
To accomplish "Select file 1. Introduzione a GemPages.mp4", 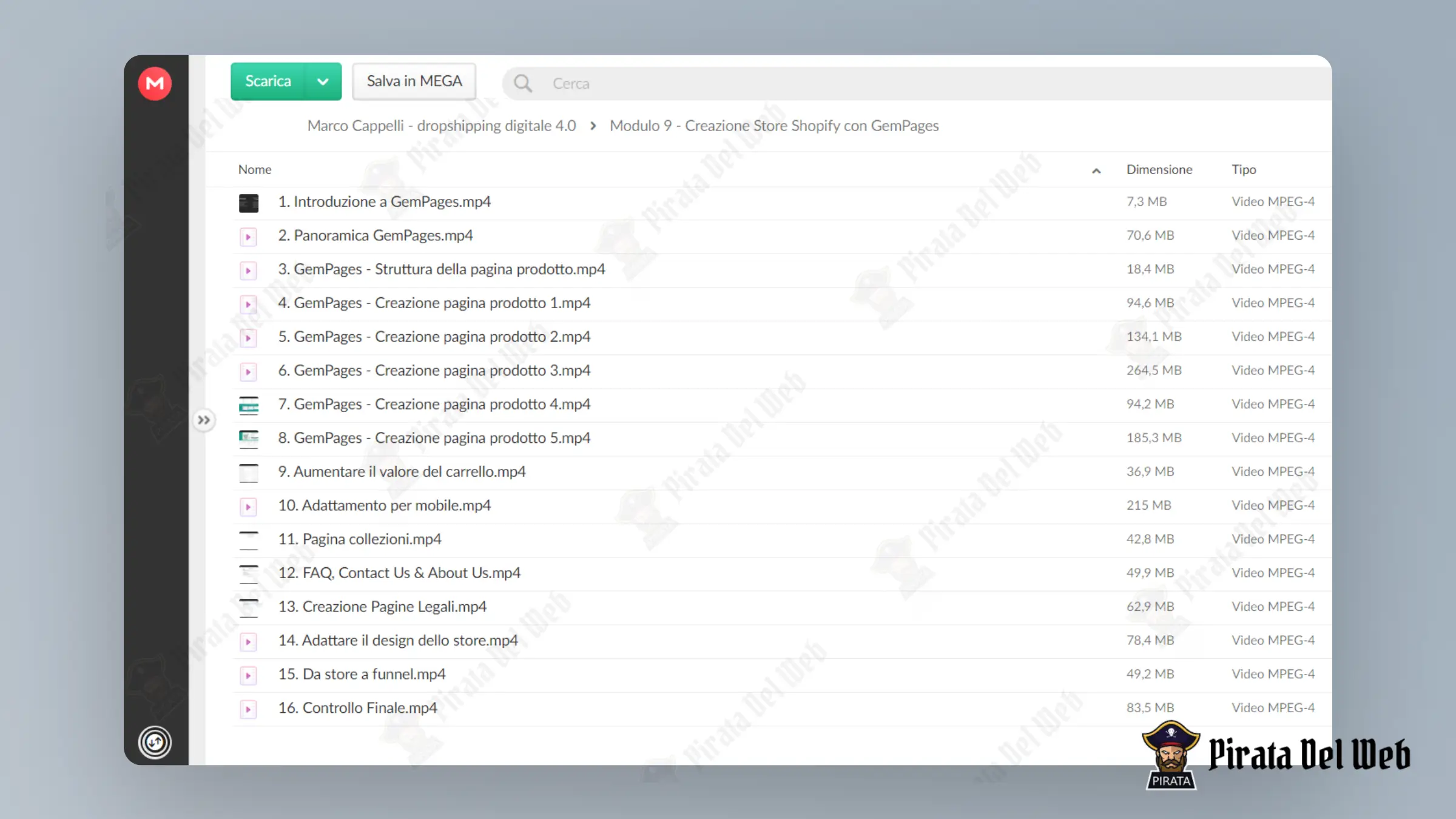I will tap(385, 201).
